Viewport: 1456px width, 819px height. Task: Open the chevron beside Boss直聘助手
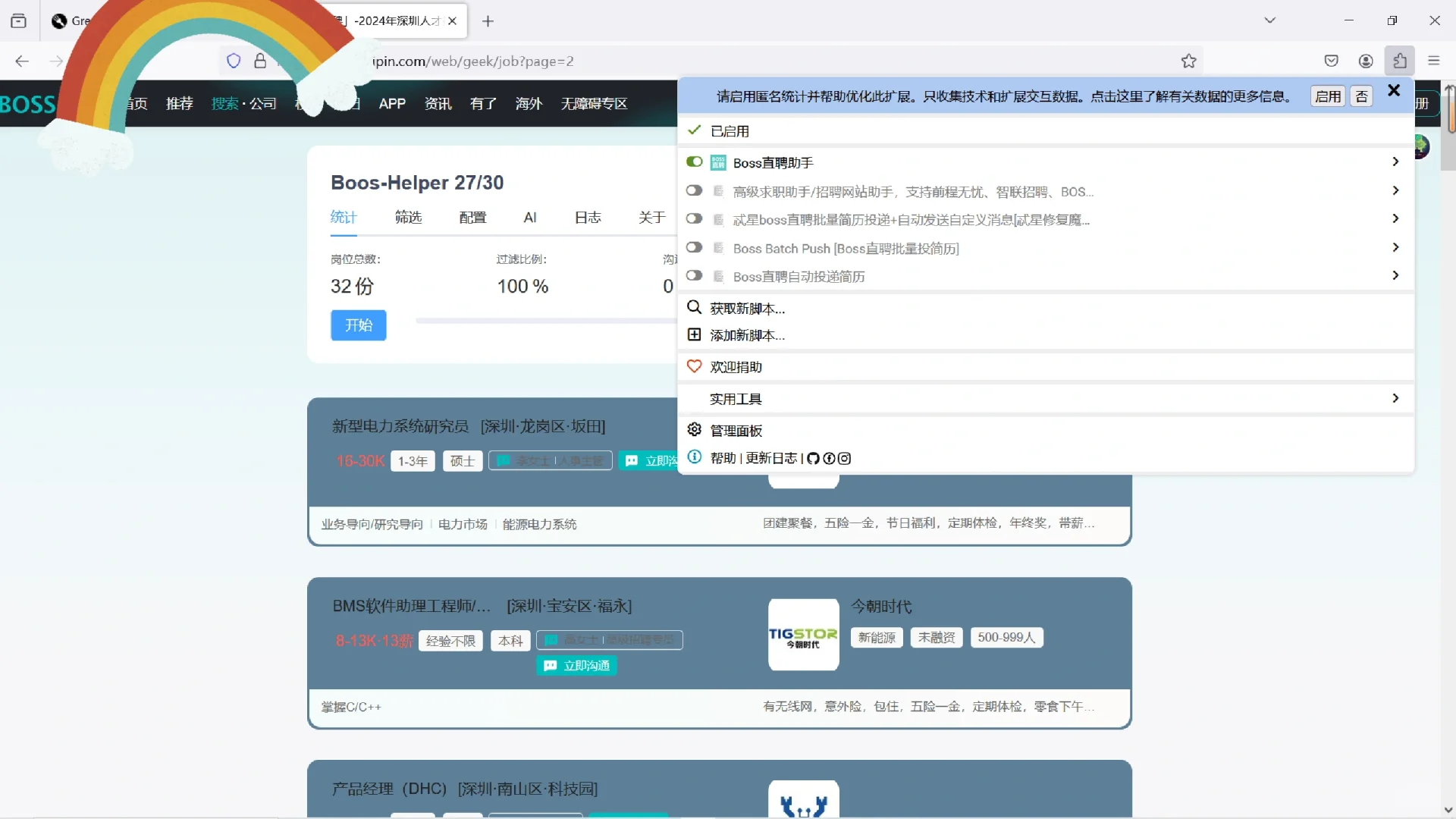[1395, 162]
